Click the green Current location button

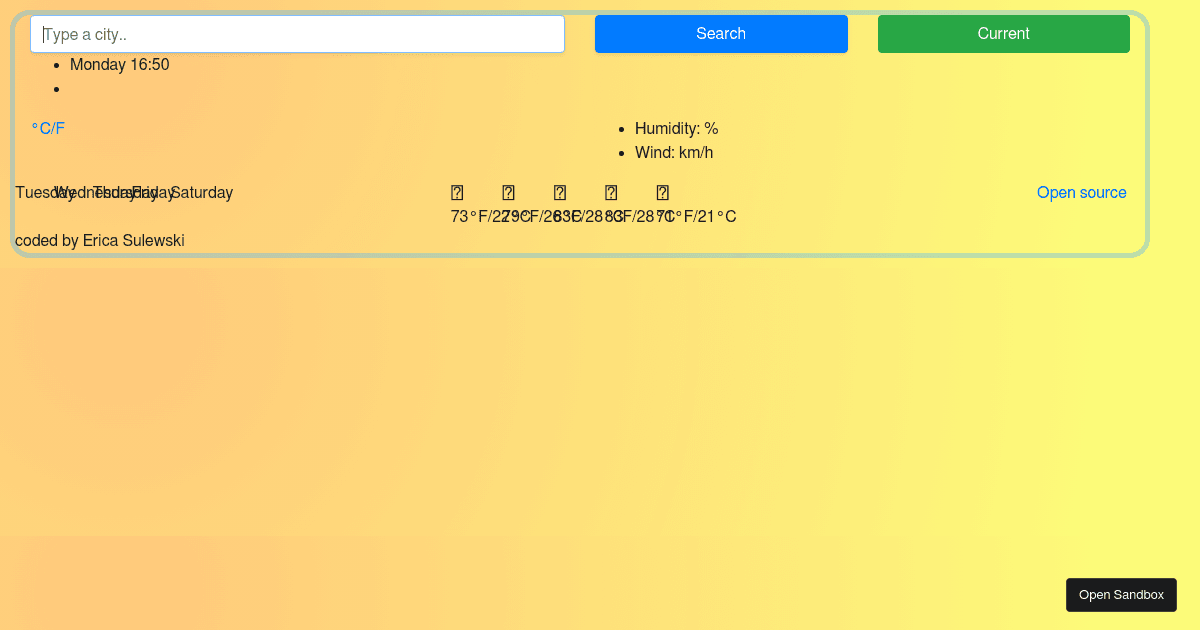[1004, 34]
